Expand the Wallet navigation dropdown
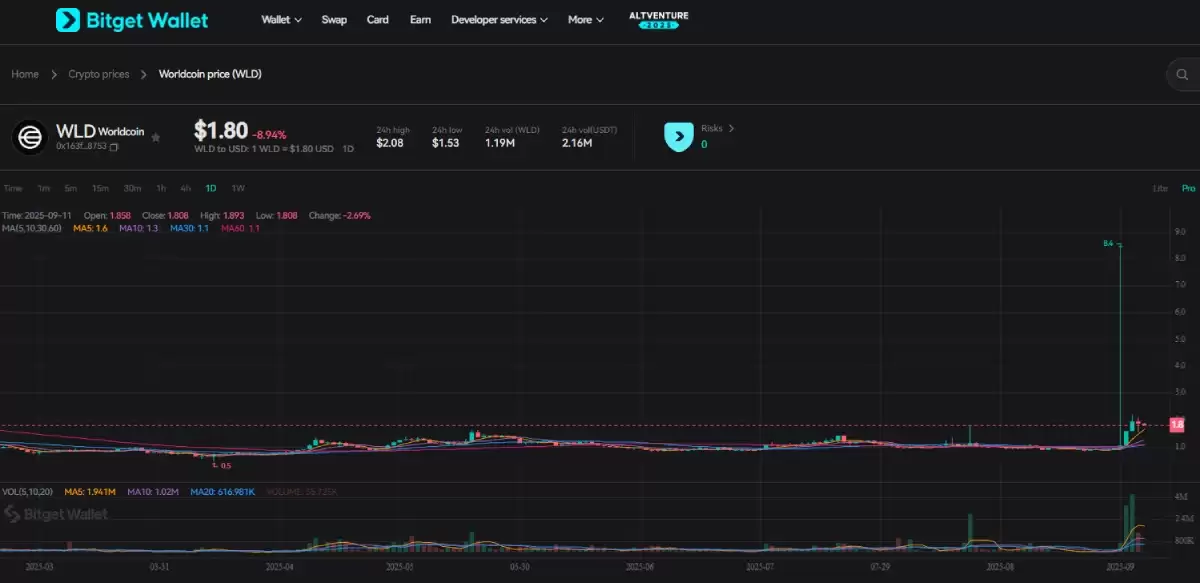 click(280, 19)
